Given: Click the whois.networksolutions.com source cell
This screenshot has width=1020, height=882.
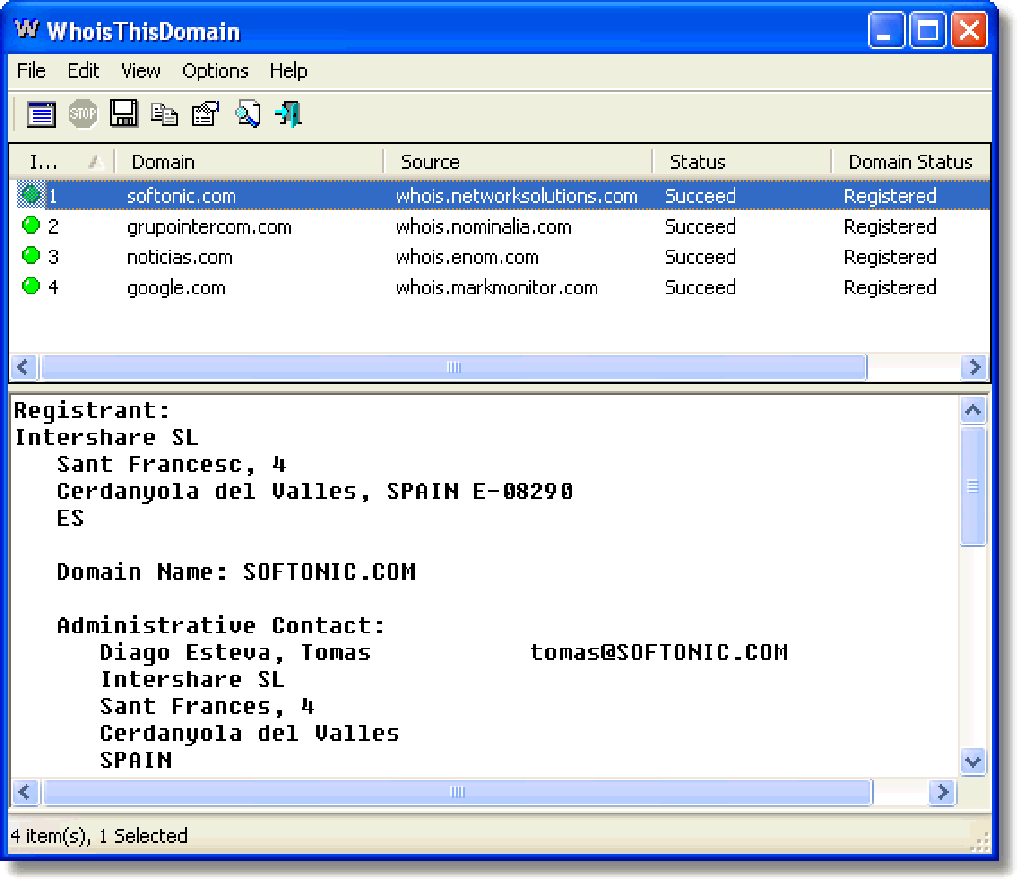Looking at the screenshot, I should (517, 196).
